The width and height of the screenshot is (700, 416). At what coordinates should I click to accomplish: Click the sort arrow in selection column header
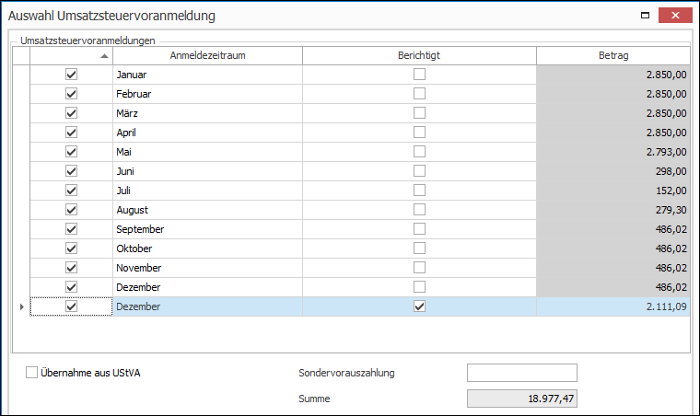(x=104, y=56)
